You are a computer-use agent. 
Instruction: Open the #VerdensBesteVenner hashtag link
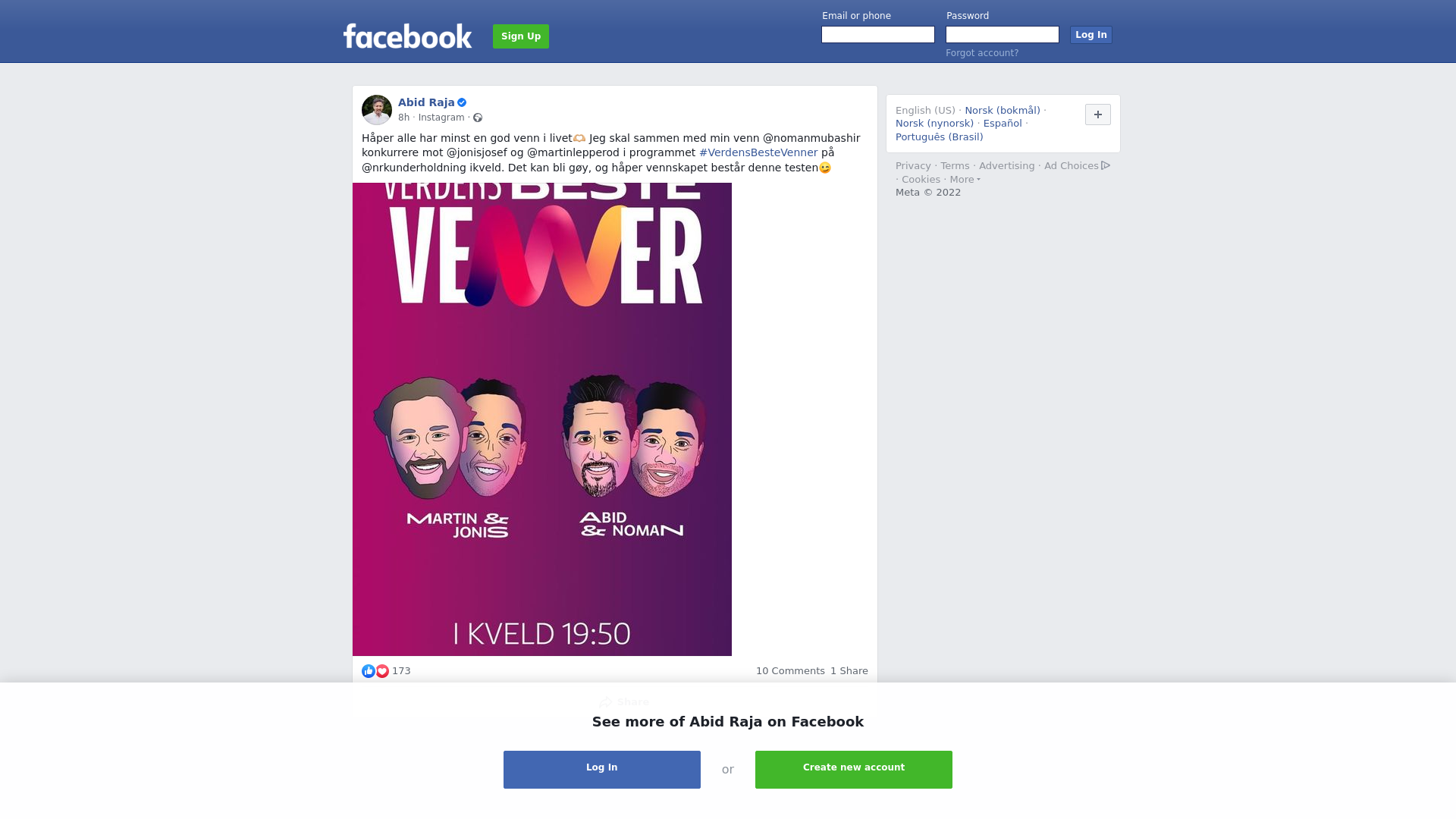pos(758,152)
